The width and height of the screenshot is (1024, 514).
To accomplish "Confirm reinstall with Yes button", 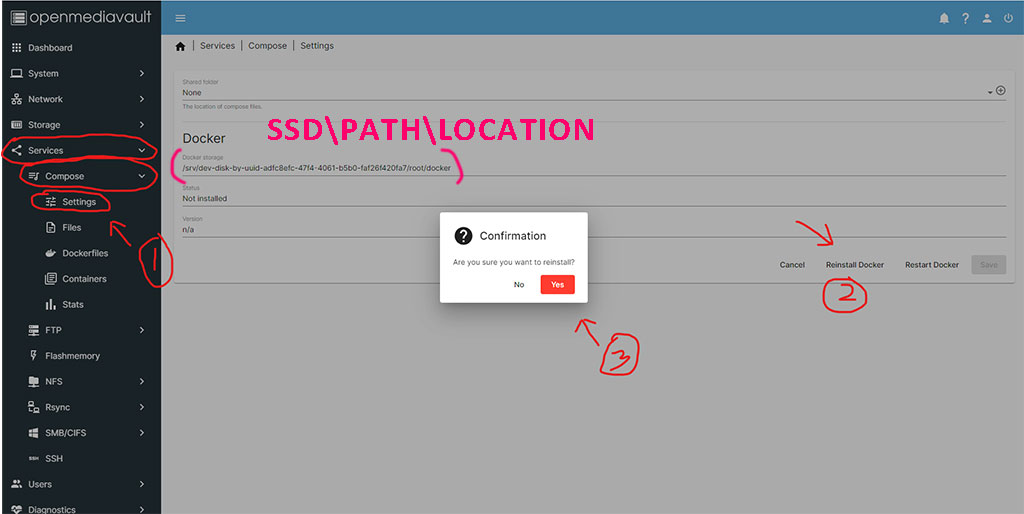I will (x=557, y=285).
